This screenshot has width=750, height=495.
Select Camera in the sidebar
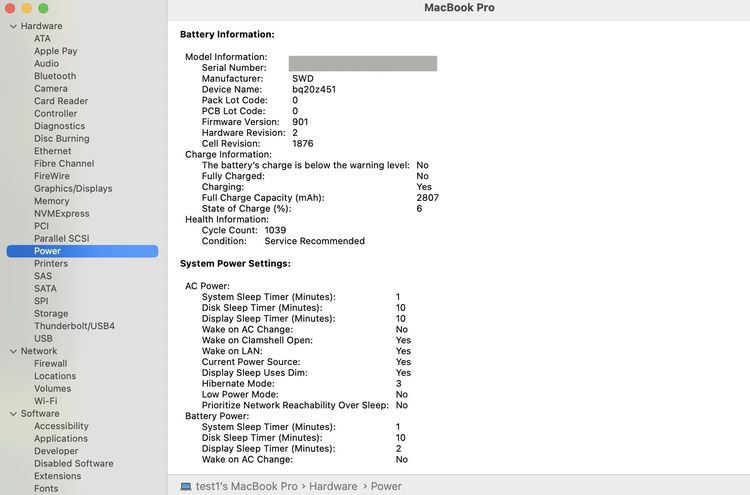pyautogui.click(x=51, y=88)
